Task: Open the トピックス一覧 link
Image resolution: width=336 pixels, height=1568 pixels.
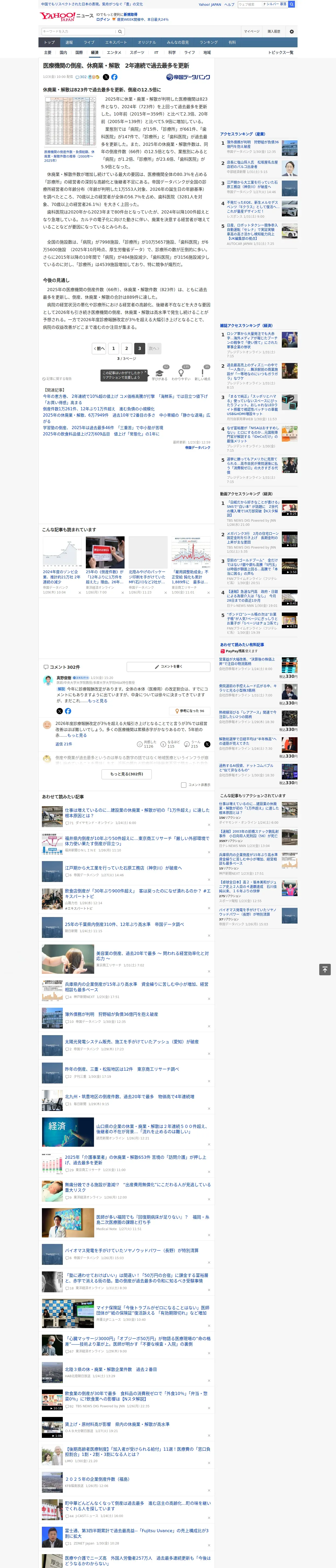Action: (x=281, y=52)
